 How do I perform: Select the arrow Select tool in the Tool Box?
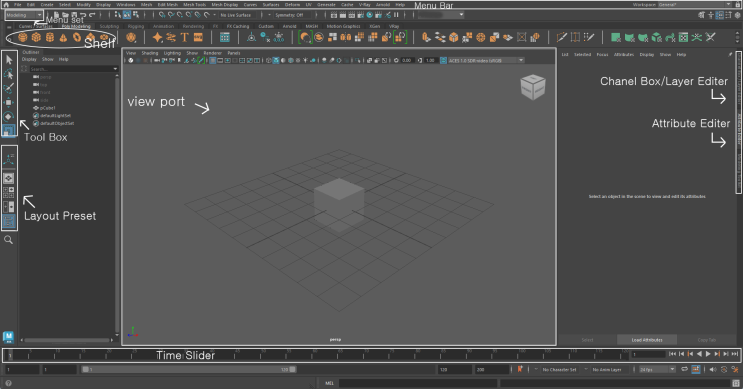tap(9, 60)
